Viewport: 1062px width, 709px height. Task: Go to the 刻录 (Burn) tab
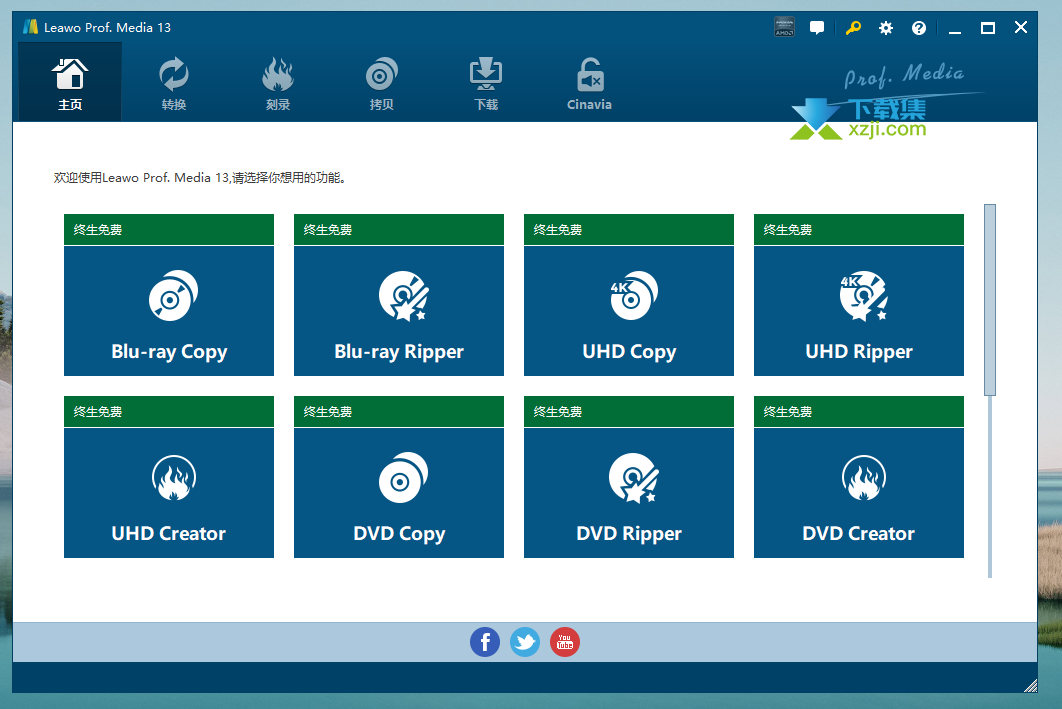tap(278, 84)
